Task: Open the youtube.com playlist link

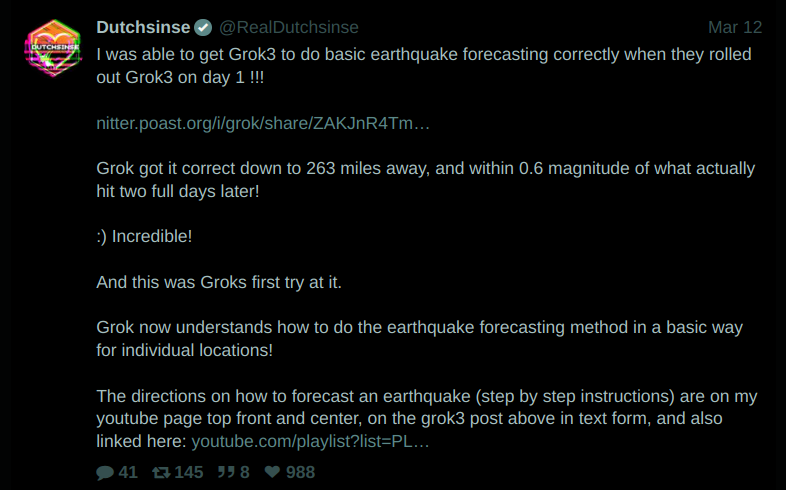Action: point(310,441)
